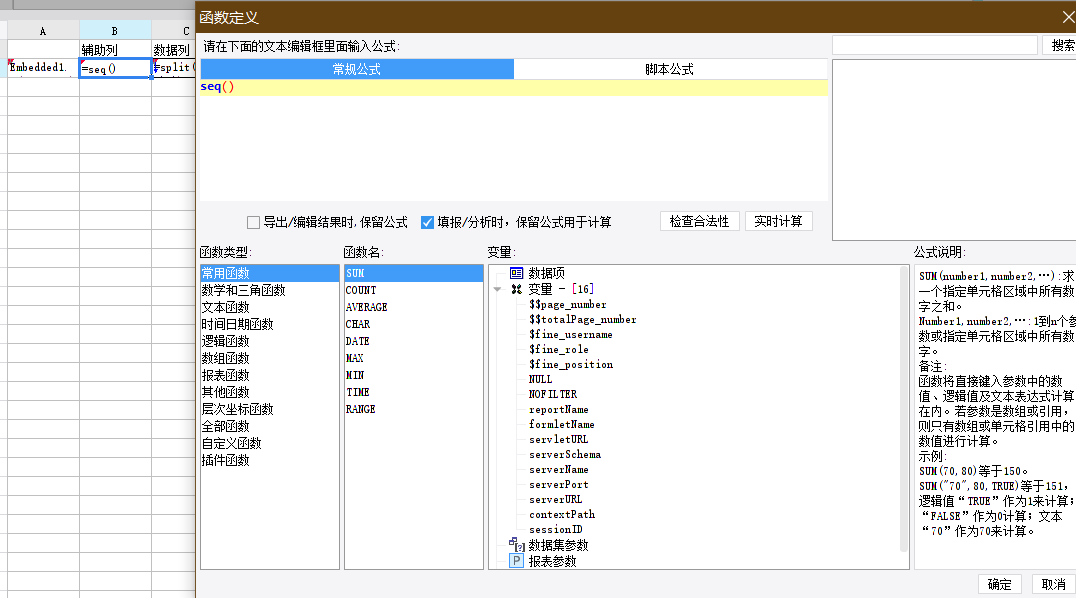Select 层次坐标函数 function type
Viewport: 1076px width, 598px height.
(x=270, y=409)
